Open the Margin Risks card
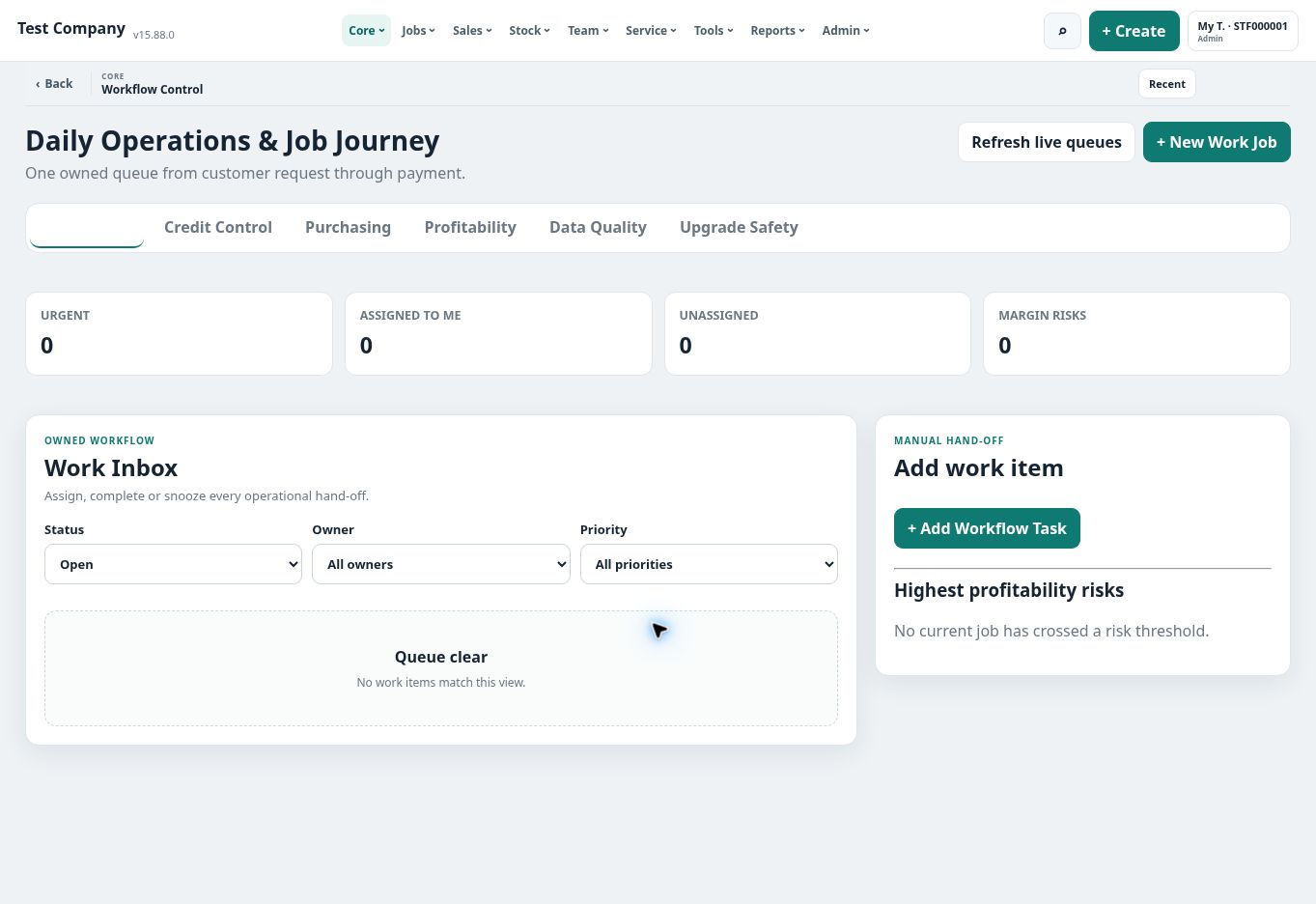1316x904 pixels. coord(1136,333)
